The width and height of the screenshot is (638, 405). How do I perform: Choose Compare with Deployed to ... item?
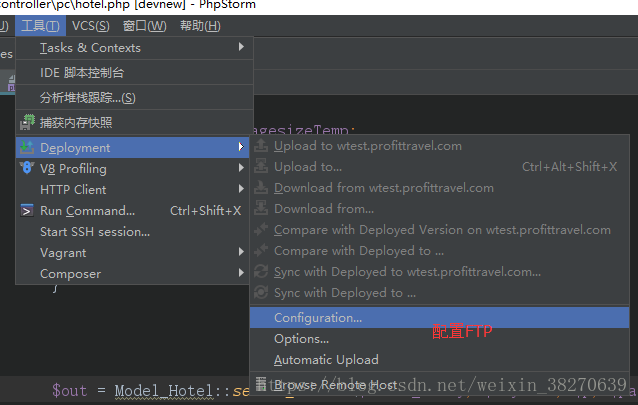click(x=439, y=251)
